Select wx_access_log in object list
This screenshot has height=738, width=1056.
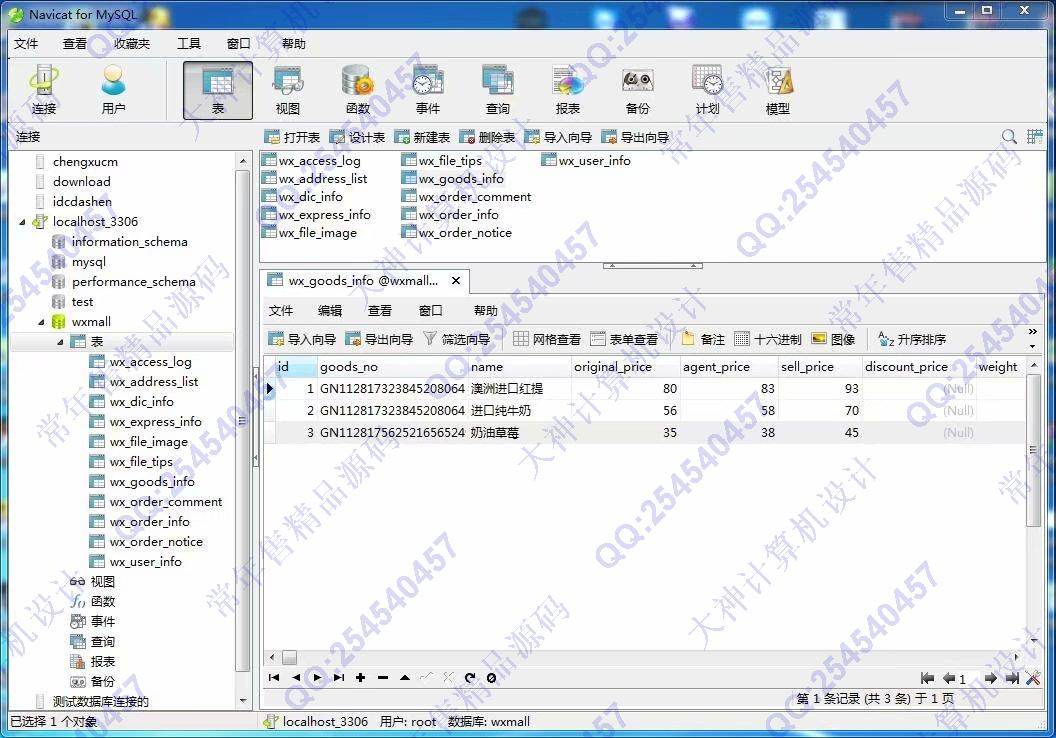[x=319, y=161]
